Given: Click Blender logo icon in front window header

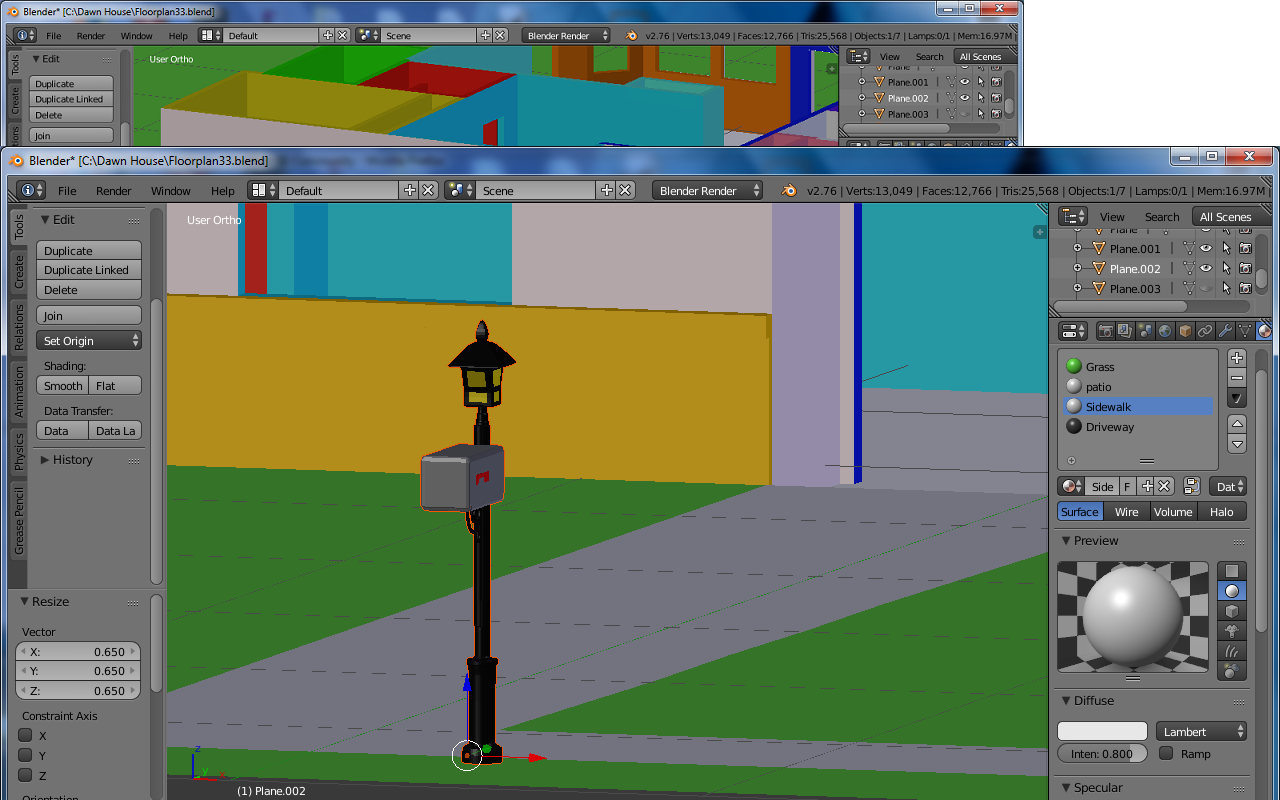Looking at the screenshot, I should coord(789,190).
